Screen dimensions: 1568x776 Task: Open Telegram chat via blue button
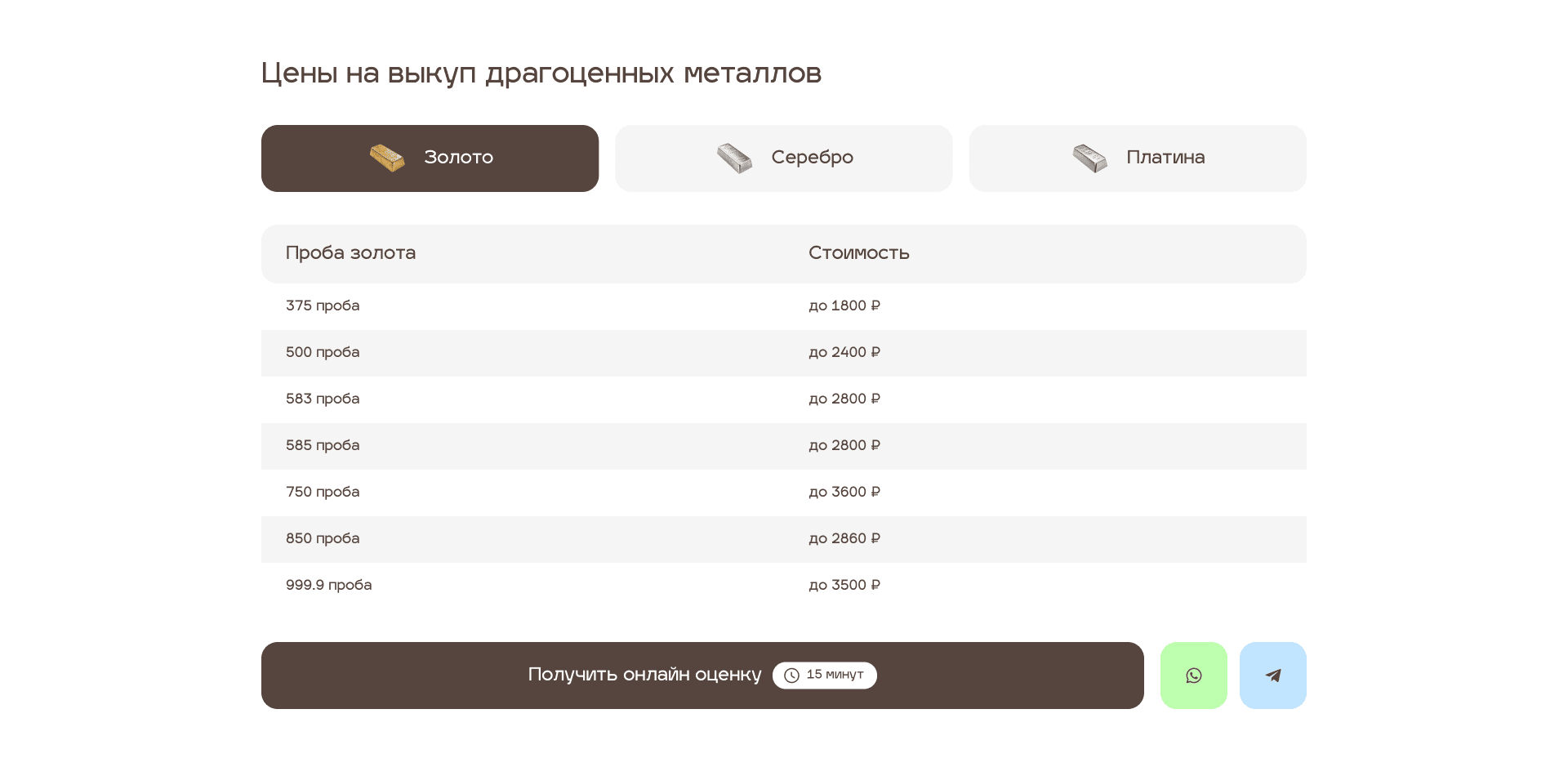[1272, 676]
